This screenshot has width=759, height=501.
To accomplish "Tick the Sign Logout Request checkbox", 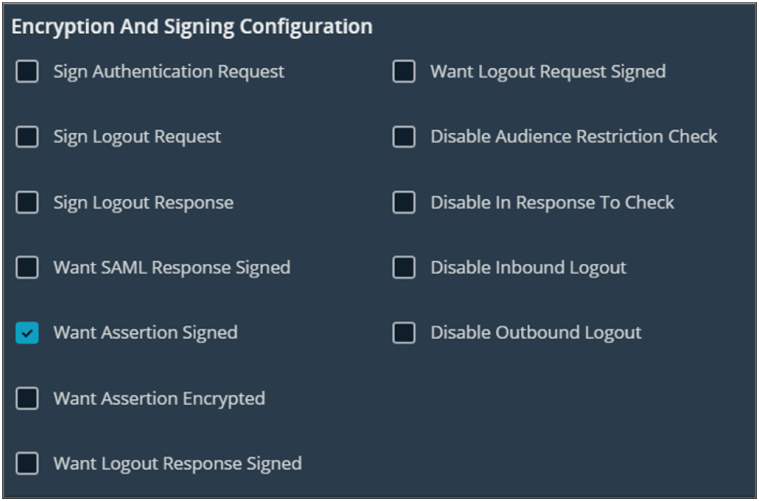I will pos(27,137).
